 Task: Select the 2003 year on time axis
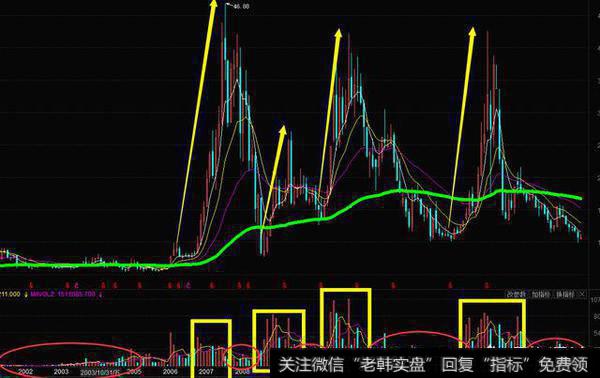(x=61, y=371)
